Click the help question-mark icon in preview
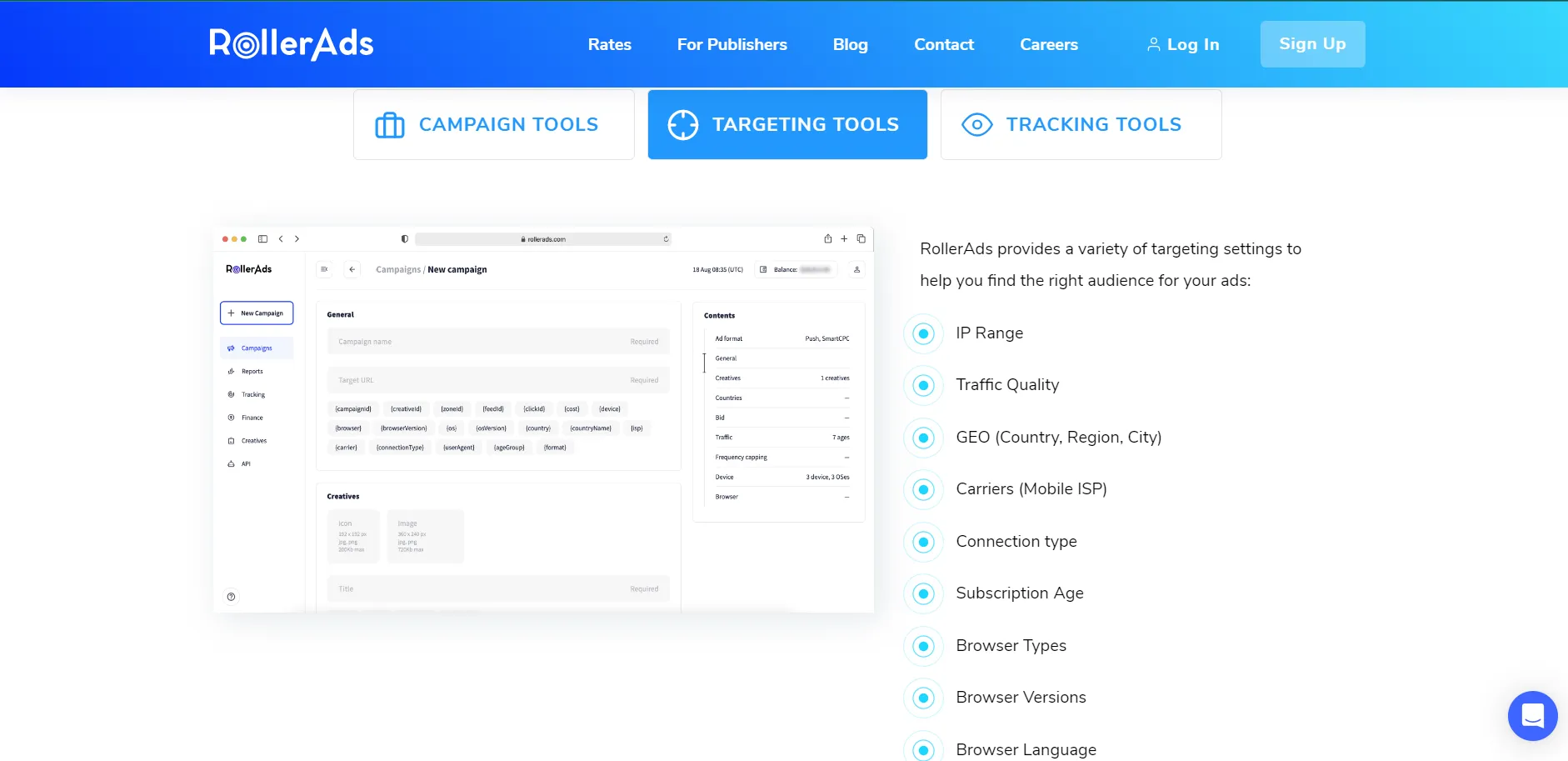 tap(231, 597)
